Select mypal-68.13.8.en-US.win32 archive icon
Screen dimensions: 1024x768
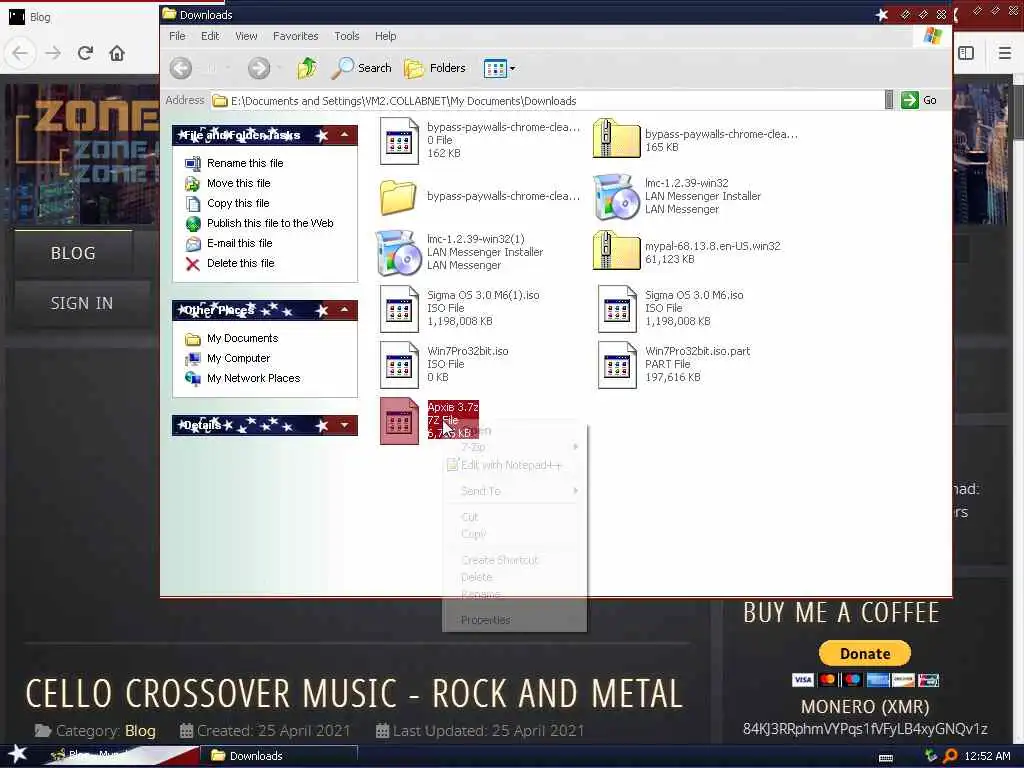point(616,250)
